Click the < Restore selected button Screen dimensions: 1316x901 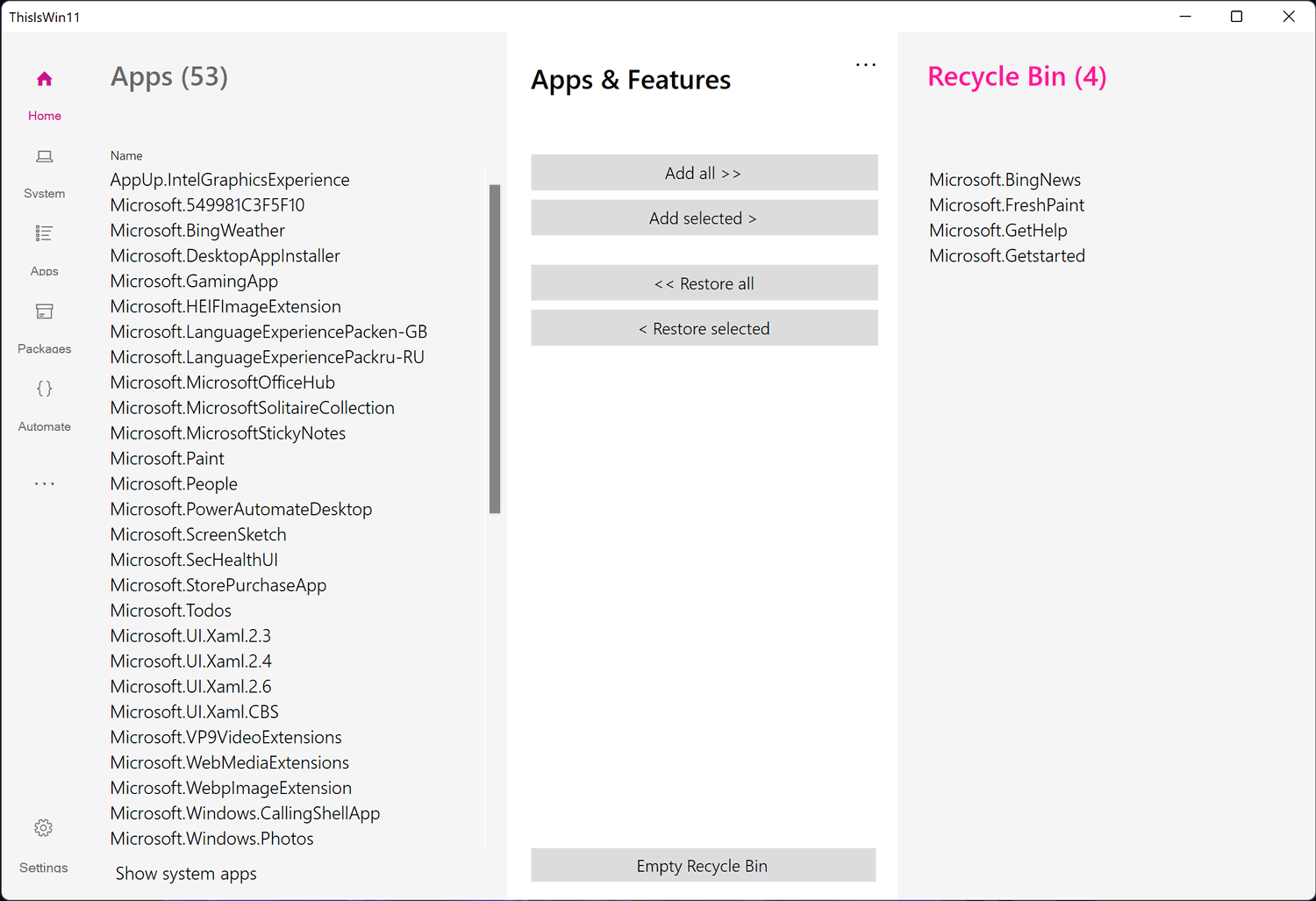(x=704, y=328)
